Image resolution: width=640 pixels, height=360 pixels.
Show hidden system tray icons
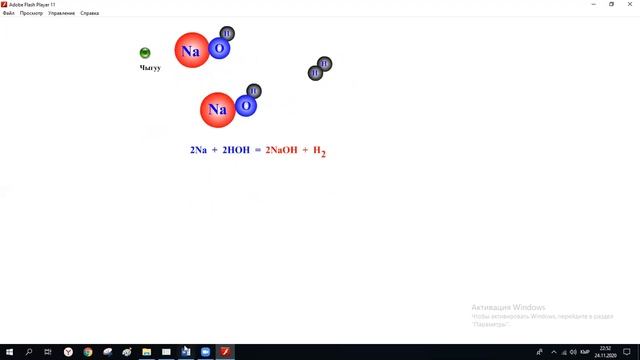click(x=554, y=352)
